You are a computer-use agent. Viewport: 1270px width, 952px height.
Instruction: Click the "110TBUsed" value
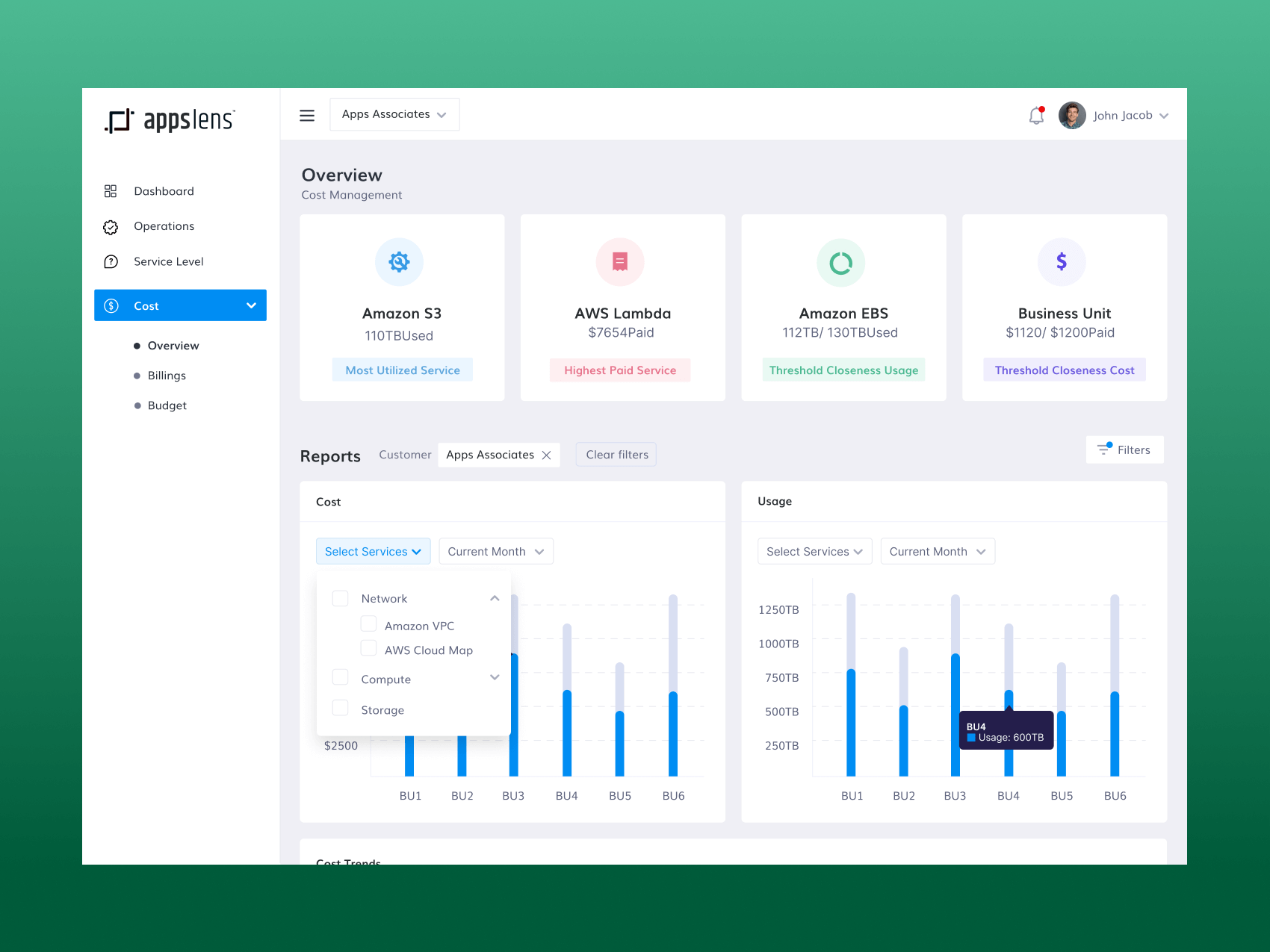pyautogui.click(x=399, y=336)
